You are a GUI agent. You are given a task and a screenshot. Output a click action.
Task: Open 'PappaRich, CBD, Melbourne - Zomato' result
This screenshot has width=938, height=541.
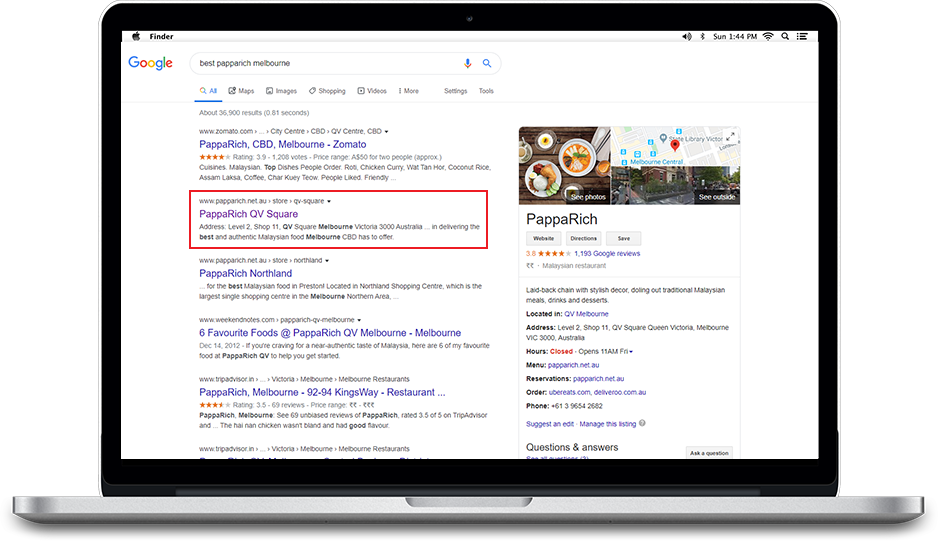tap(282, 144)
